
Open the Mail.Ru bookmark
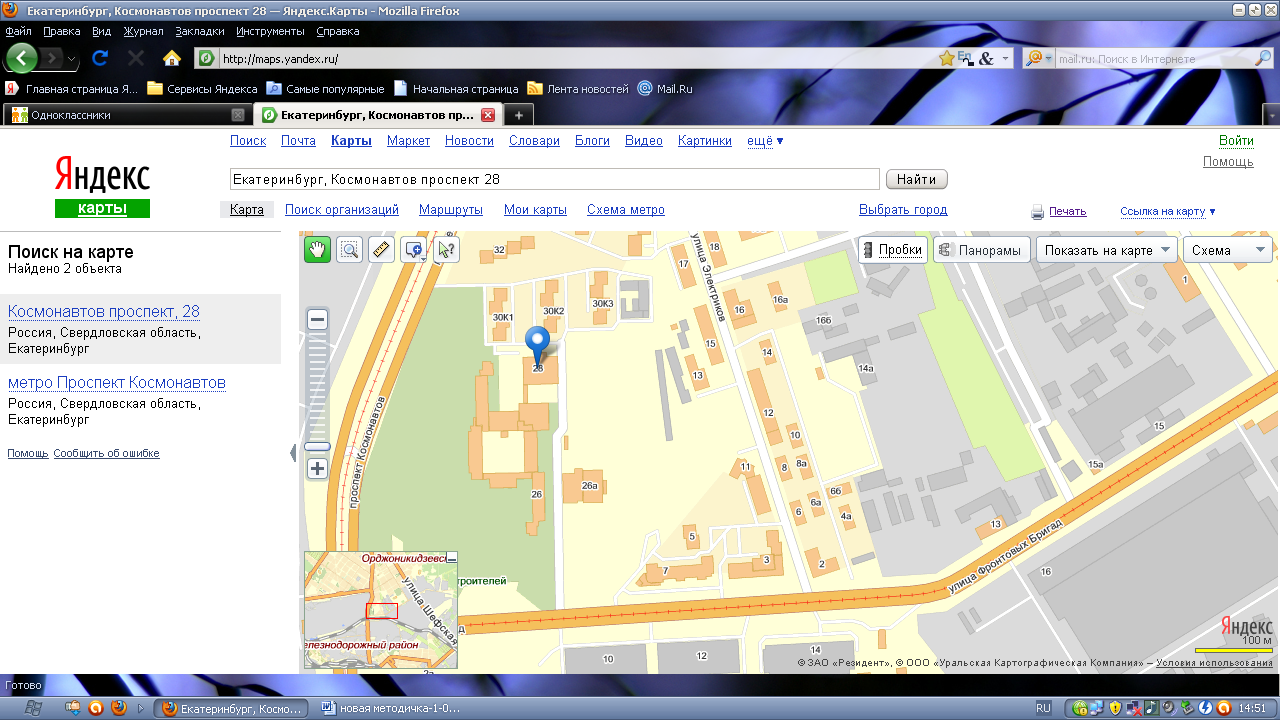point(665,89)
